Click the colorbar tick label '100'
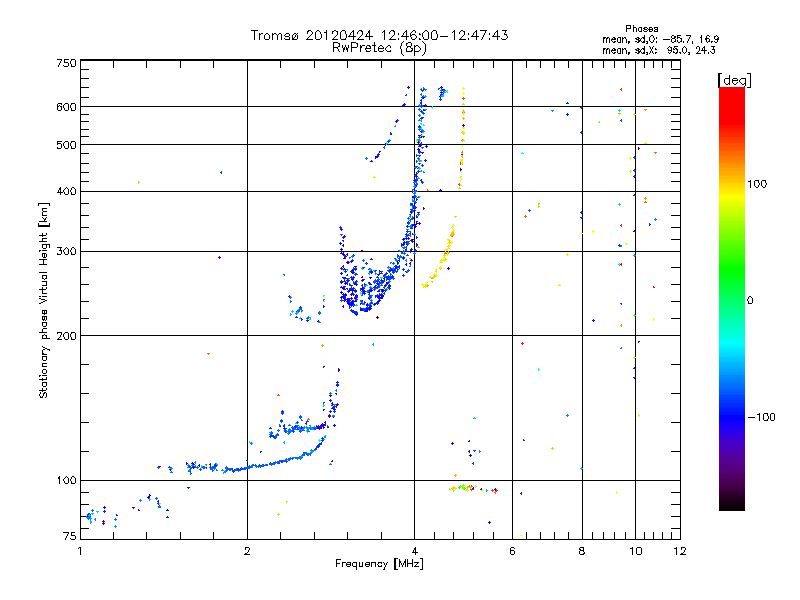Viewport: 800px width, 600px height. [x=757, y=184]
